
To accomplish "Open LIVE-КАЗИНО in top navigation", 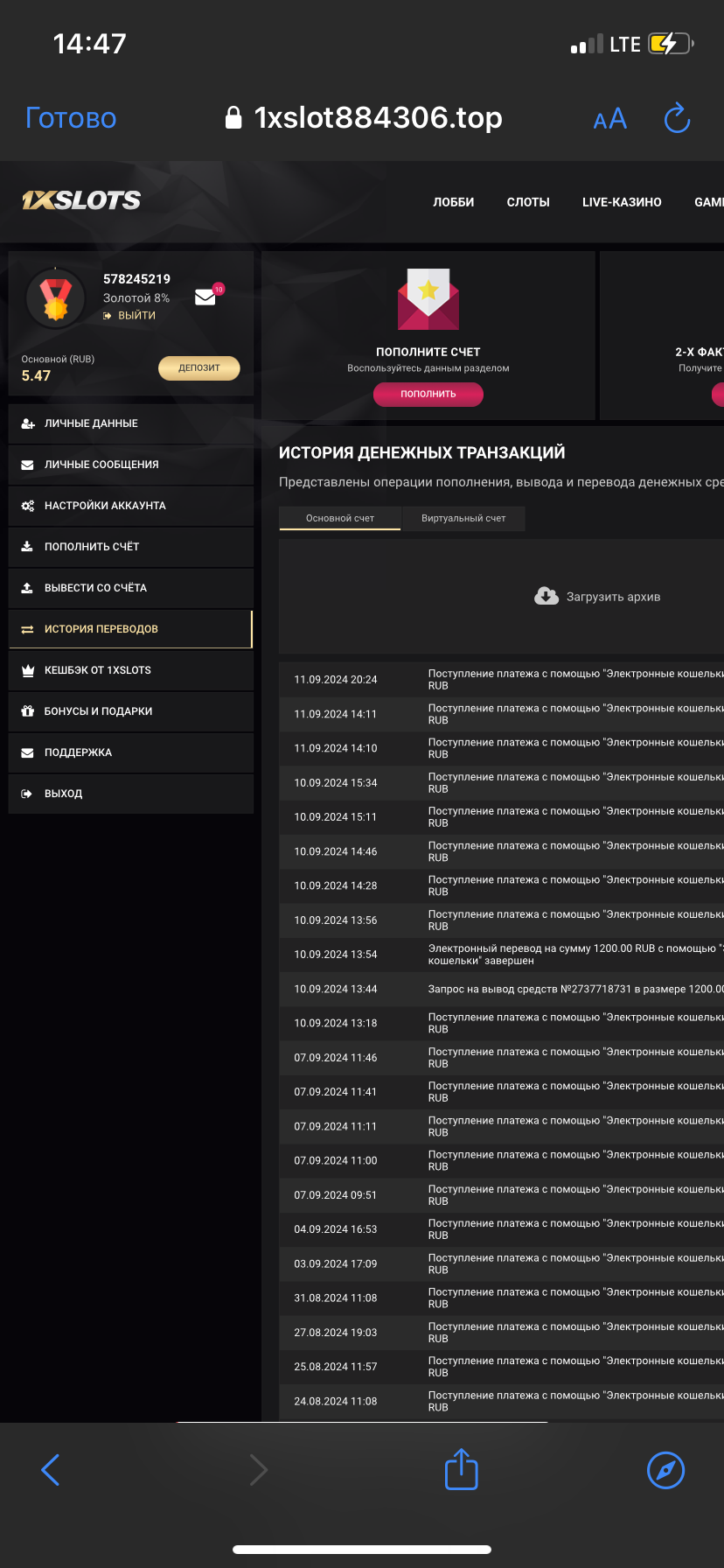I will click(x=622, y=202).
